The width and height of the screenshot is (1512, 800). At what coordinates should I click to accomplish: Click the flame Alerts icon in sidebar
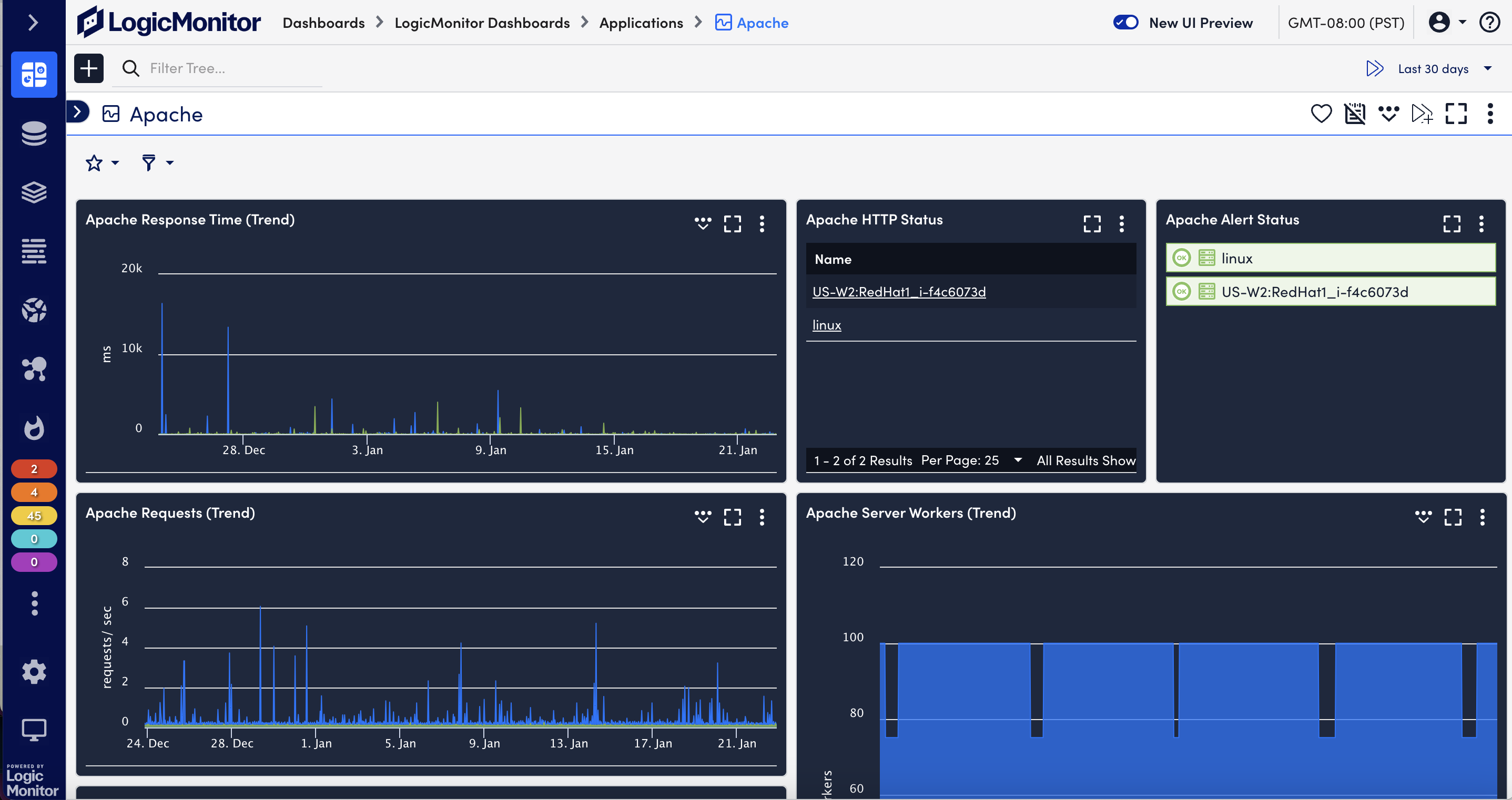click(x=34, y=427)
